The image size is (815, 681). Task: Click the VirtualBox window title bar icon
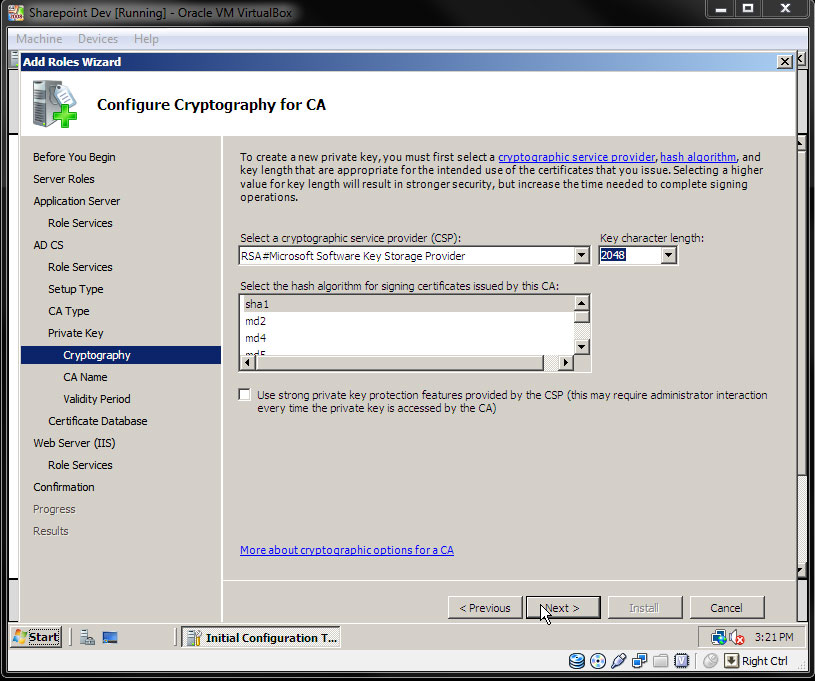point(16,12)
